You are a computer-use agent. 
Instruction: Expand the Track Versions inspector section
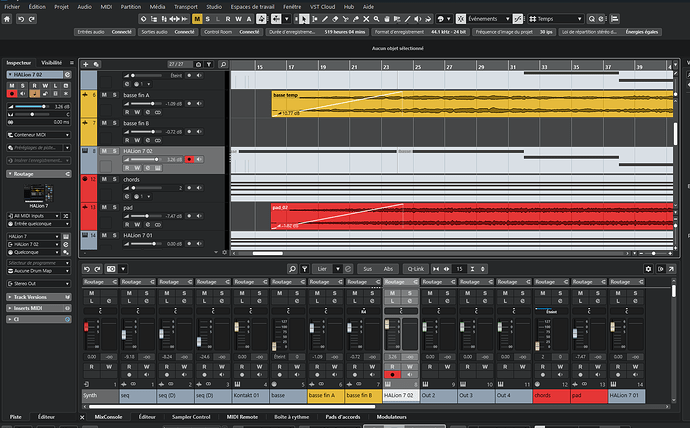[39, 297]
